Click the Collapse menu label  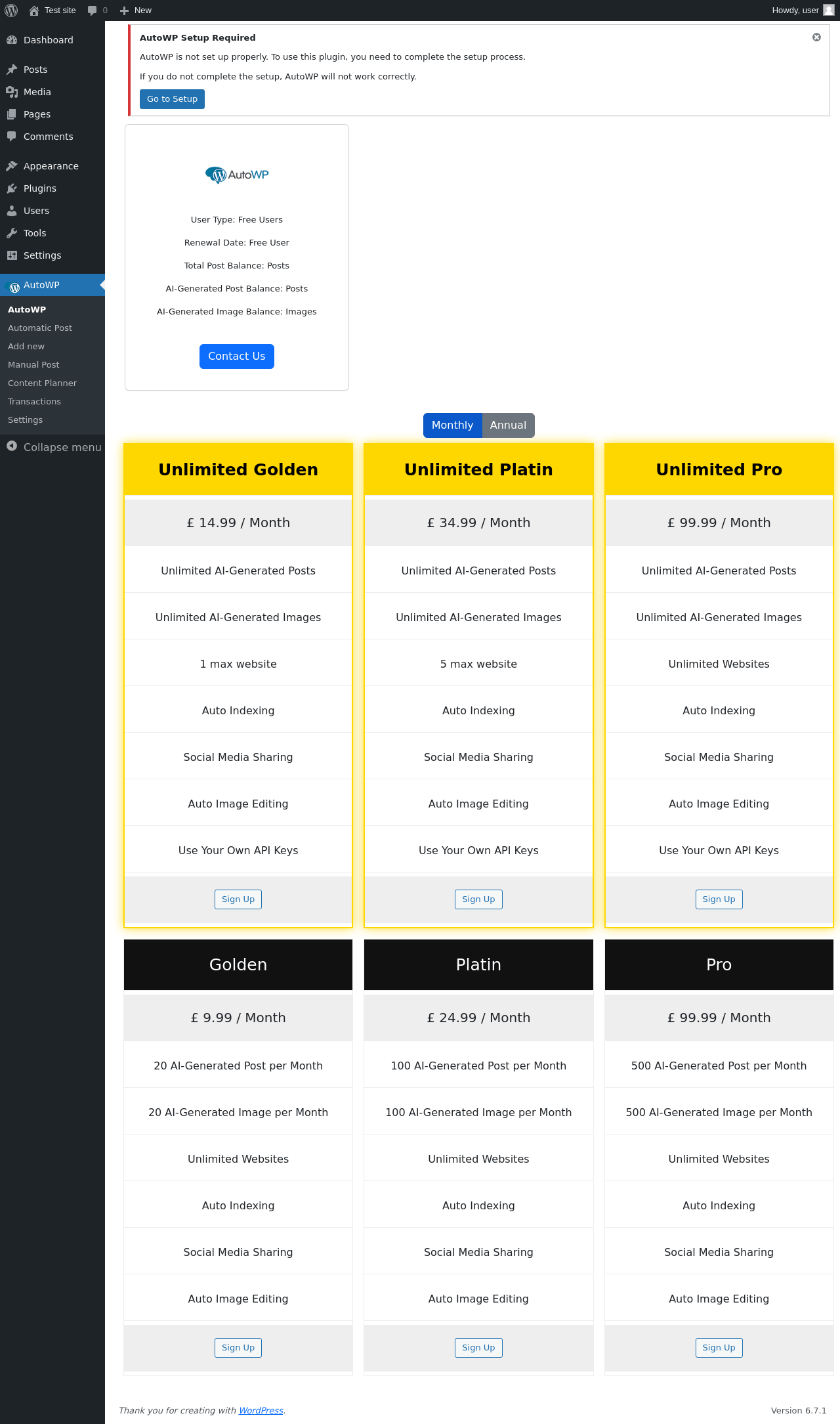coord(62,447)
